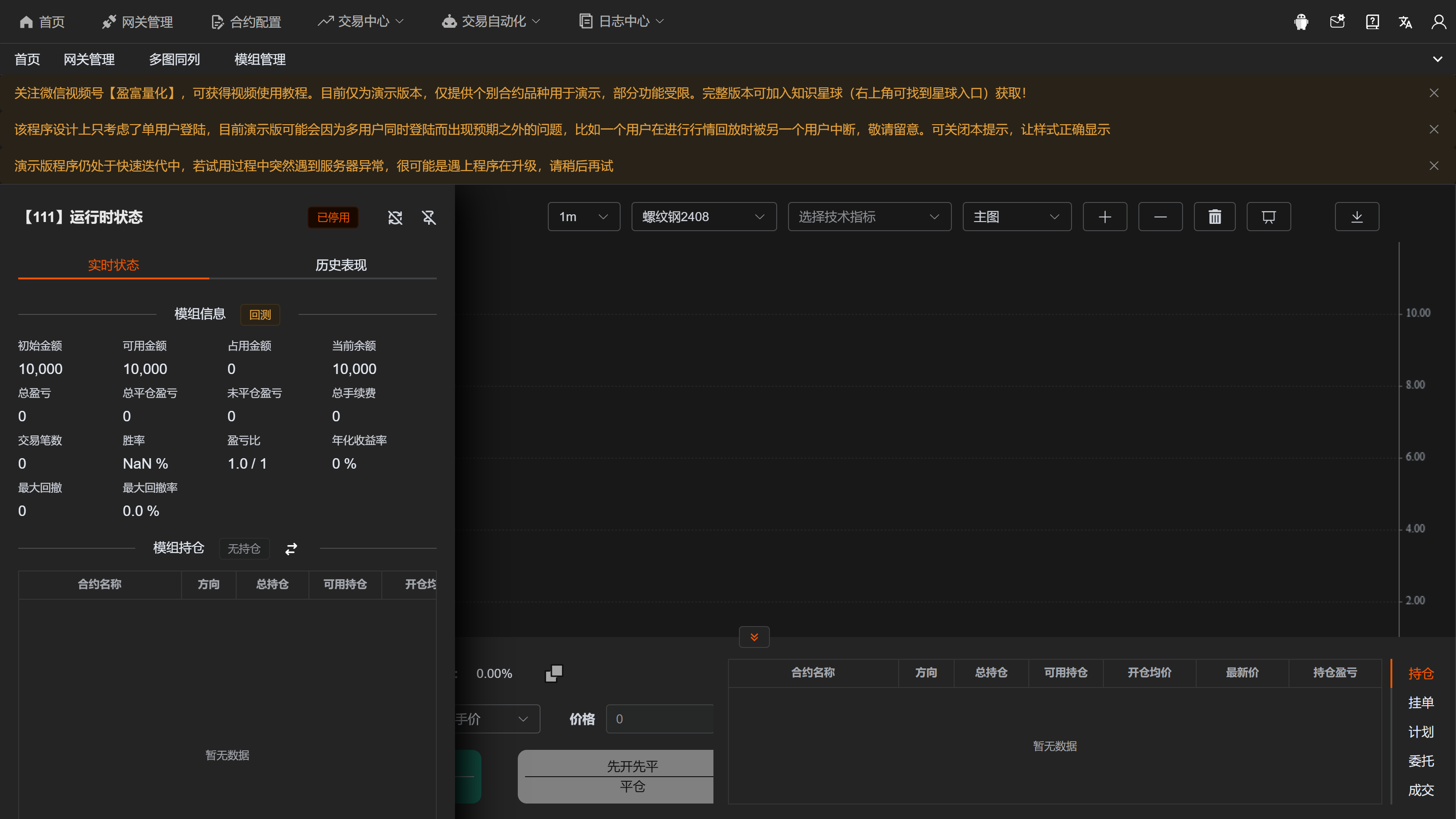The height and width of the screenshot is (819, 1456).
Task: Expand the 交易中心 menu
Action: [x=361, y=21]
